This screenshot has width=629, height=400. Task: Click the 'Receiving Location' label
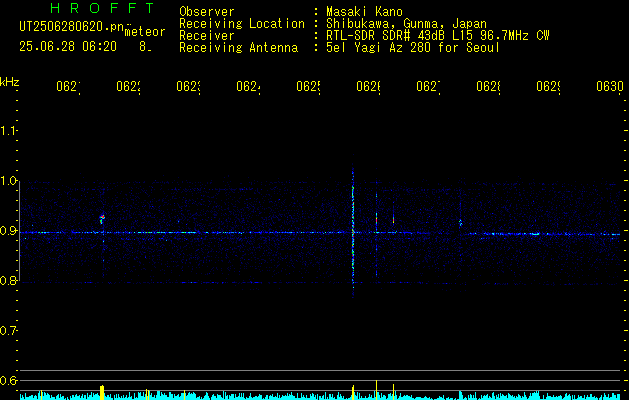(242, 24)
